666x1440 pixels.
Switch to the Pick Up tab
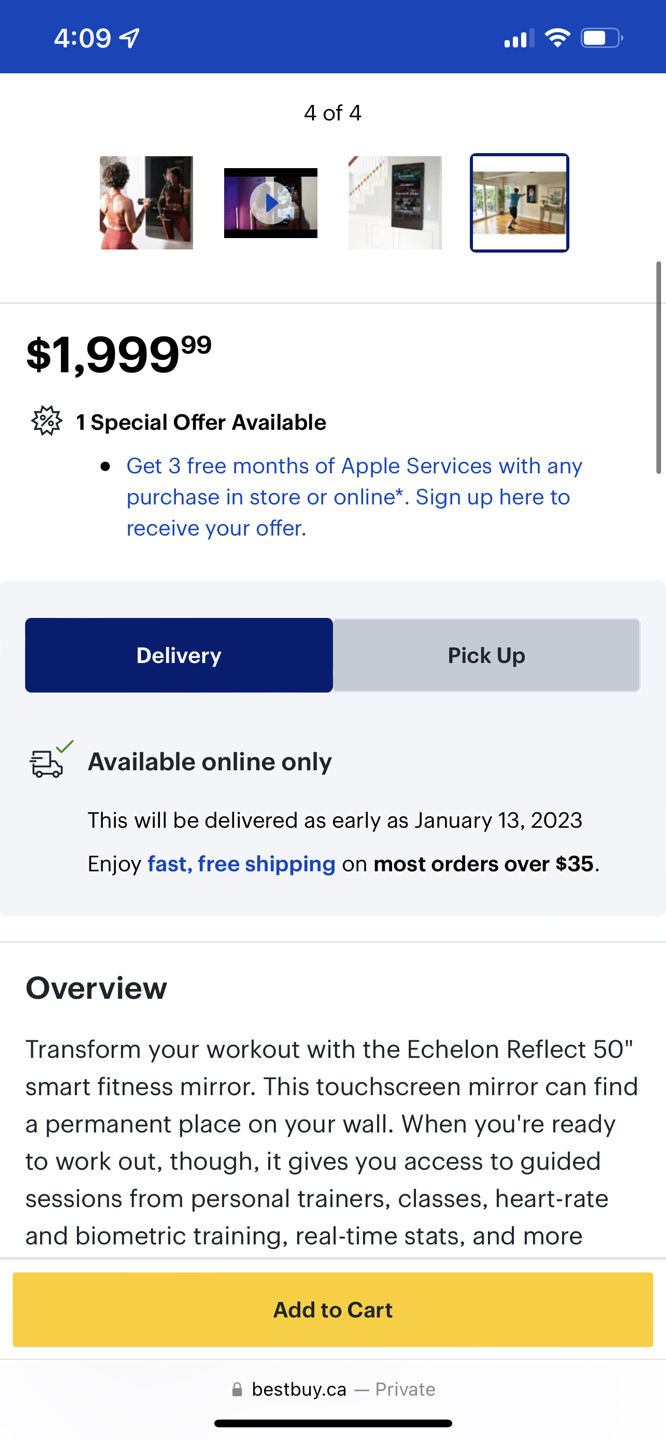[486, 655]
